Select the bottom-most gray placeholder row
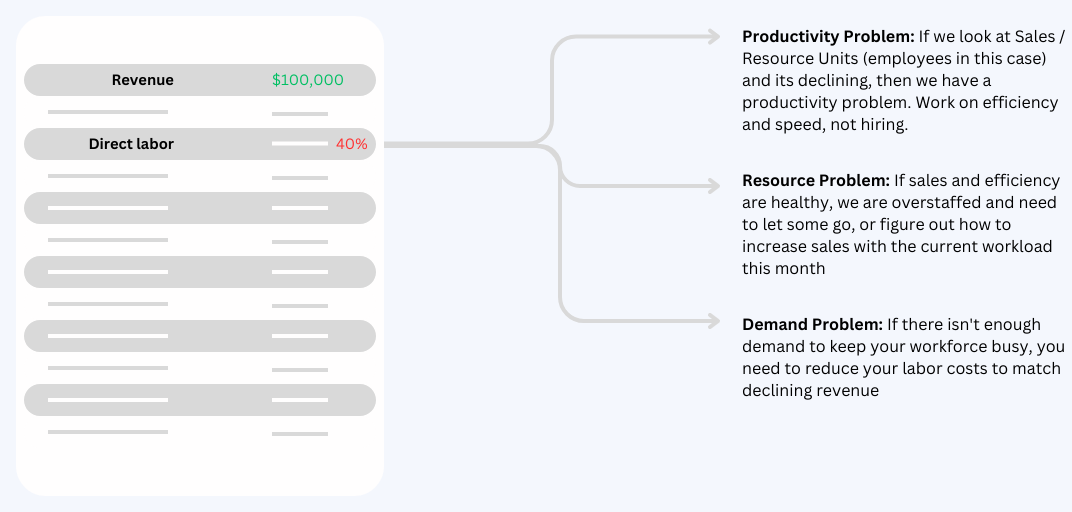Screen dimensions: 1072x512 click(x=200, y=400)
